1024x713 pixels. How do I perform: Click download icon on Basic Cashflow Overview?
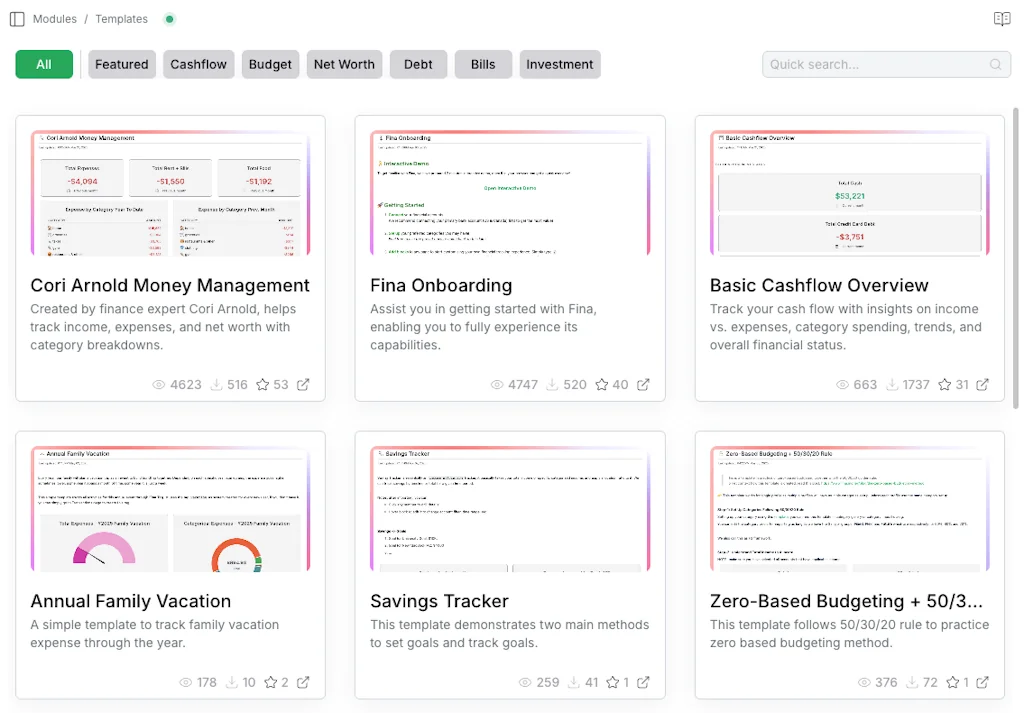[890, 384]
